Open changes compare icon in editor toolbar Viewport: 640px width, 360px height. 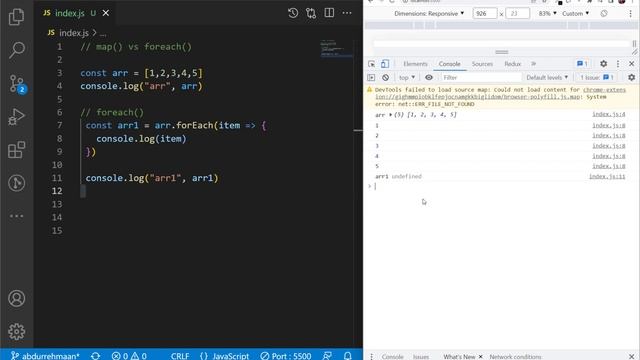[x=311, y=13]
